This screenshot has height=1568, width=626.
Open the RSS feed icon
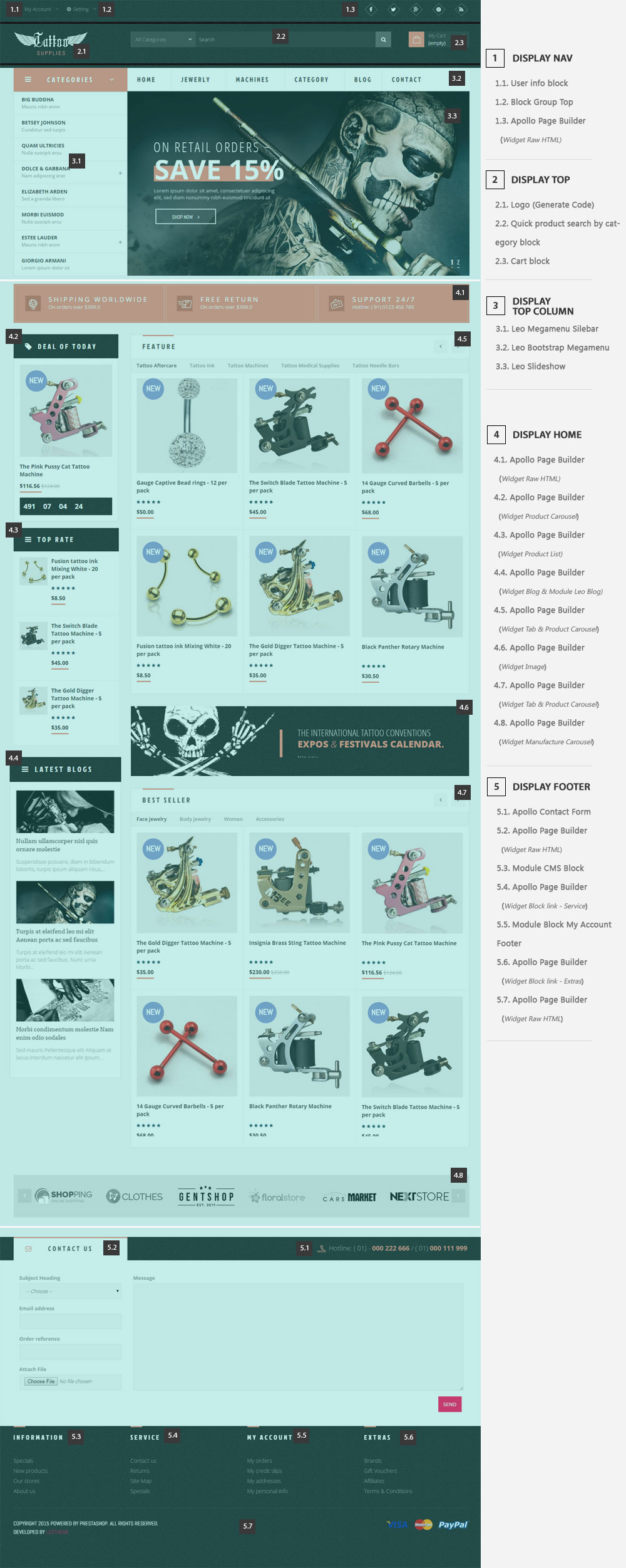coord(461,9)
